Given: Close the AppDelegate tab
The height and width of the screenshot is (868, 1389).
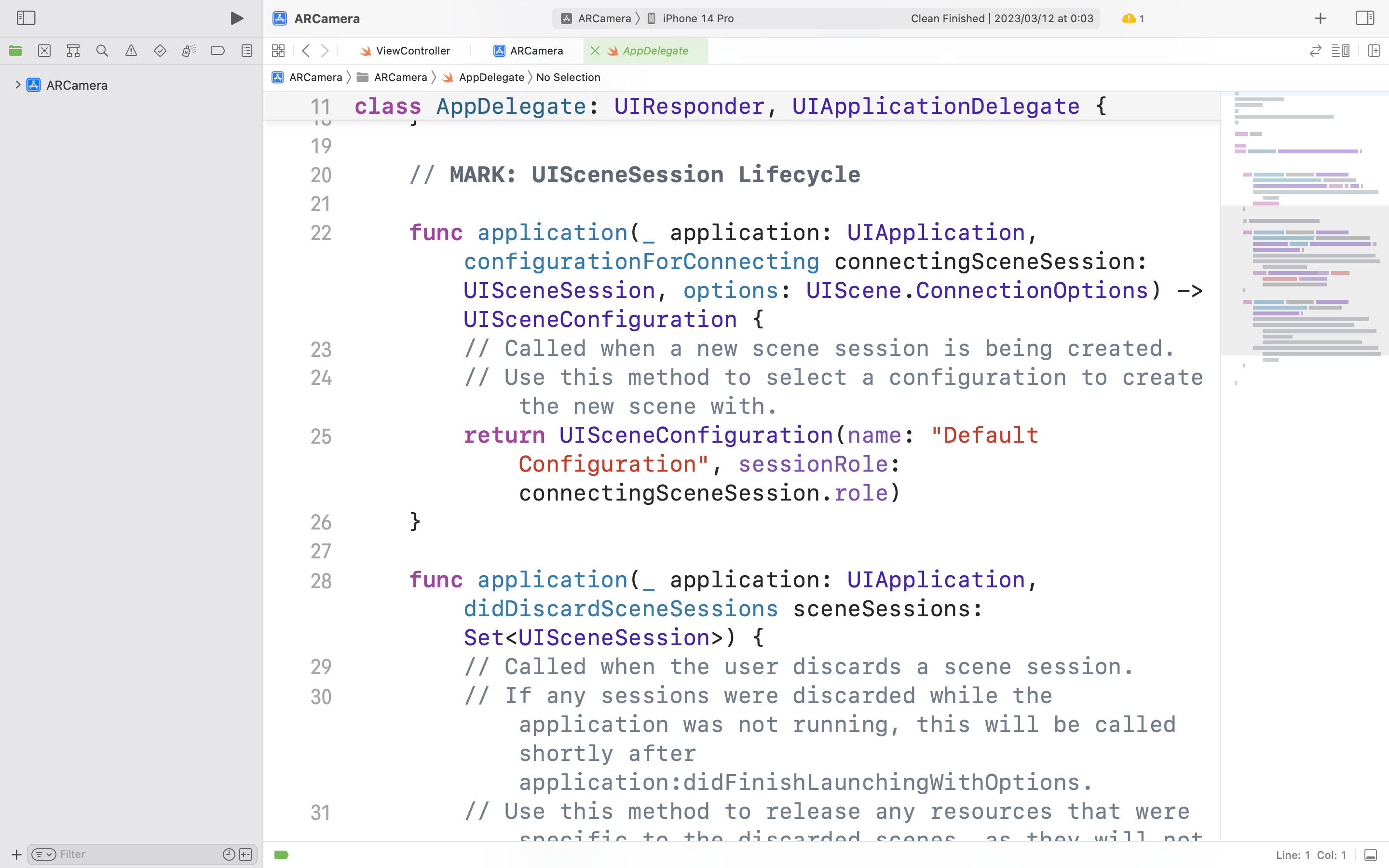Looking at the screenshot, I should [x=595, y=51].
